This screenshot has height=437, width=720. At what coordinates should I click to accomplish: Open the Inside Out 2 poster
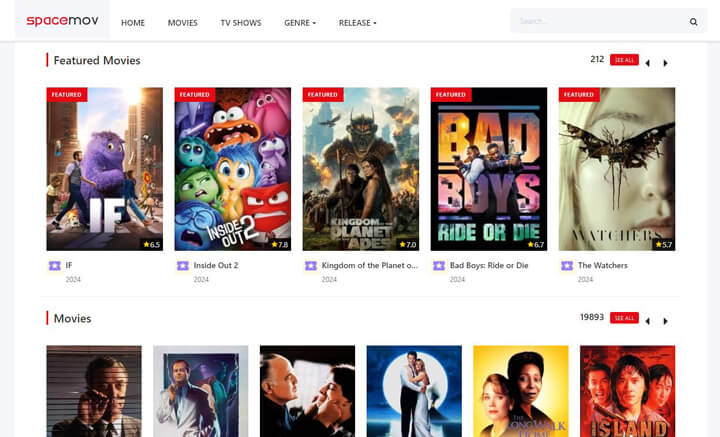pyautogui.click(x=232, y=169)
